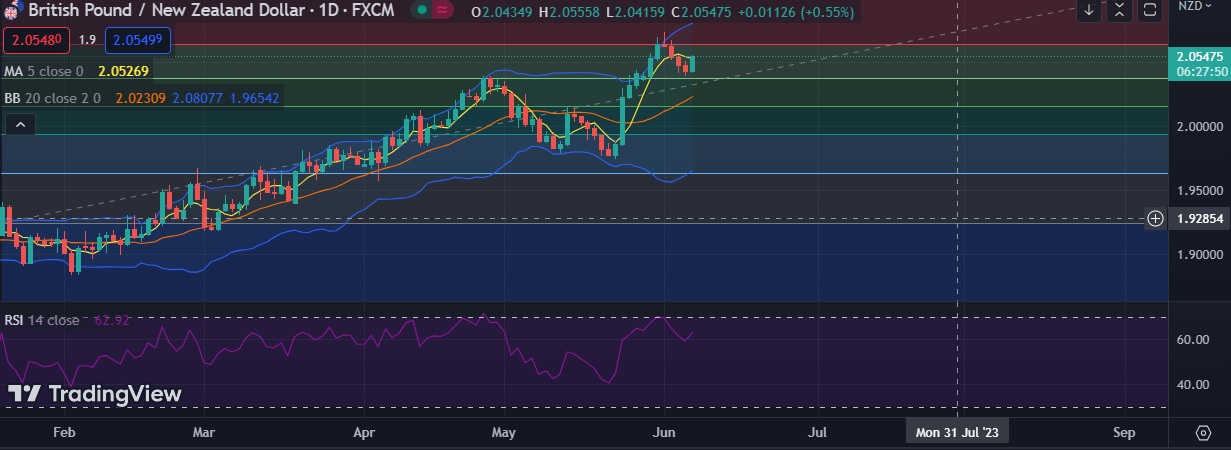Collapse the indicator legend with chevron arrow
This screenshot has height=450, width=1231.
[x=20, y=125]
